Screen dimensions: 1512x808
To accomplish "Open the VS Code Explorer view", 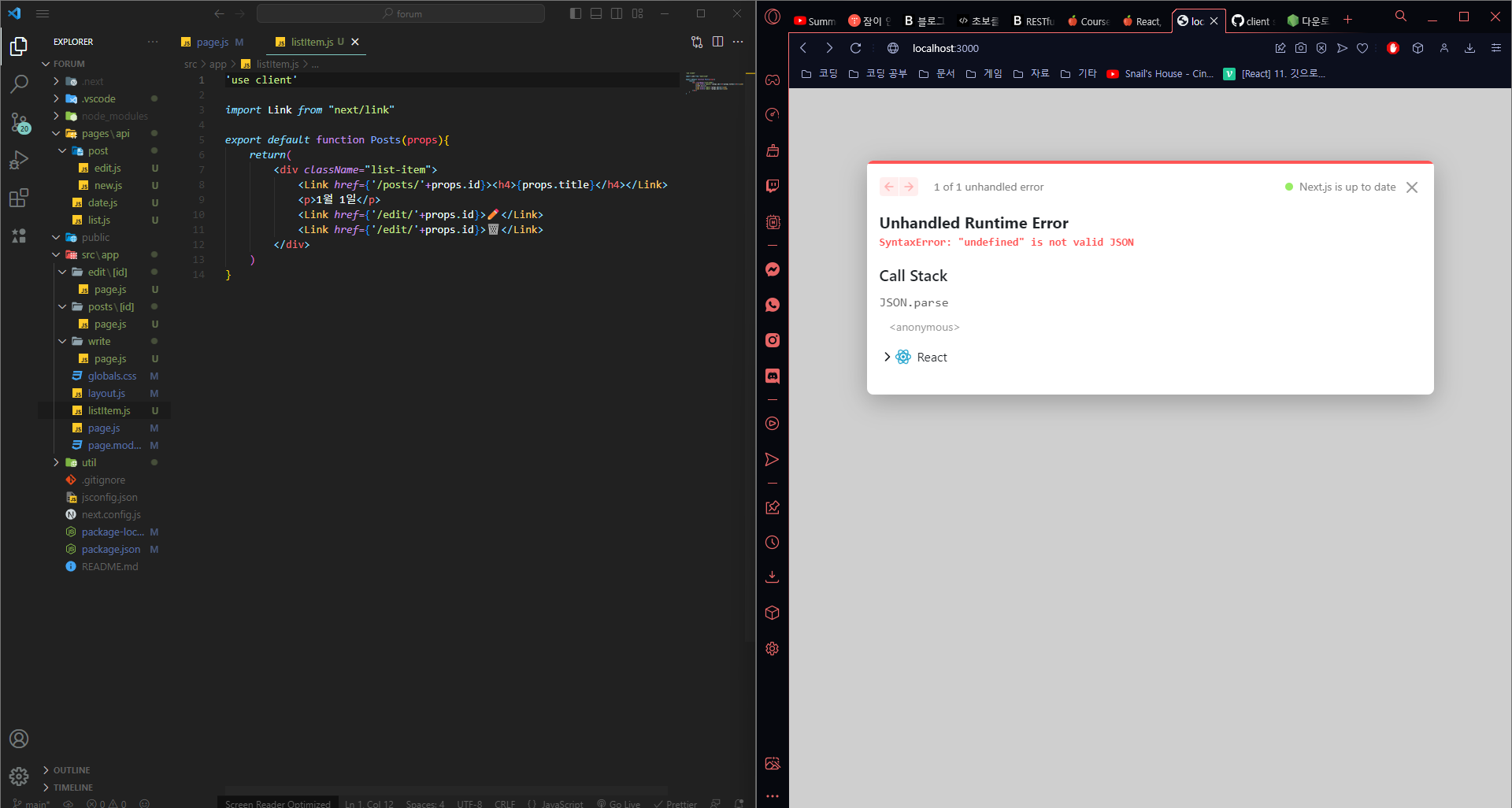I will [x=19, y=47].
